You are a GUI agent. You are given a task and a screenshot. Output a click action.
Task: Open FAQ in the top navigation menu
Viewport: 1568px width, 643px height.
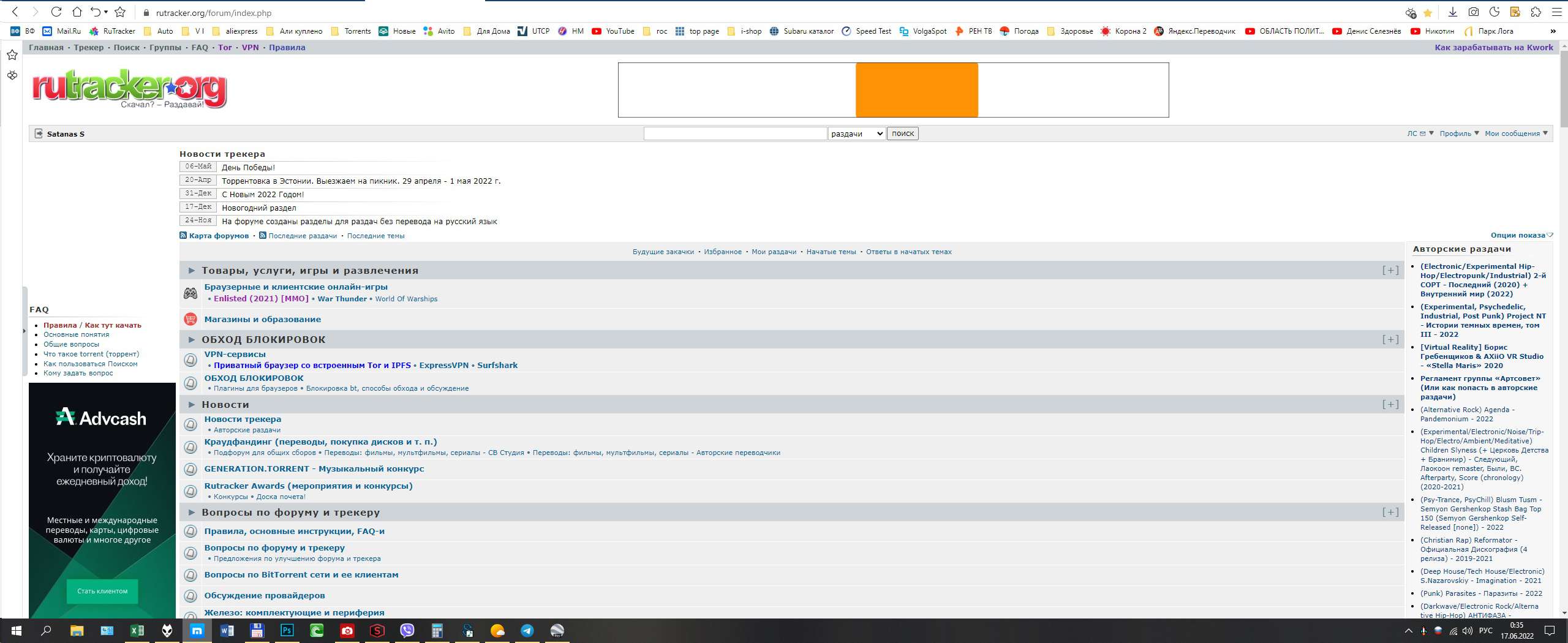pos(200,48)
